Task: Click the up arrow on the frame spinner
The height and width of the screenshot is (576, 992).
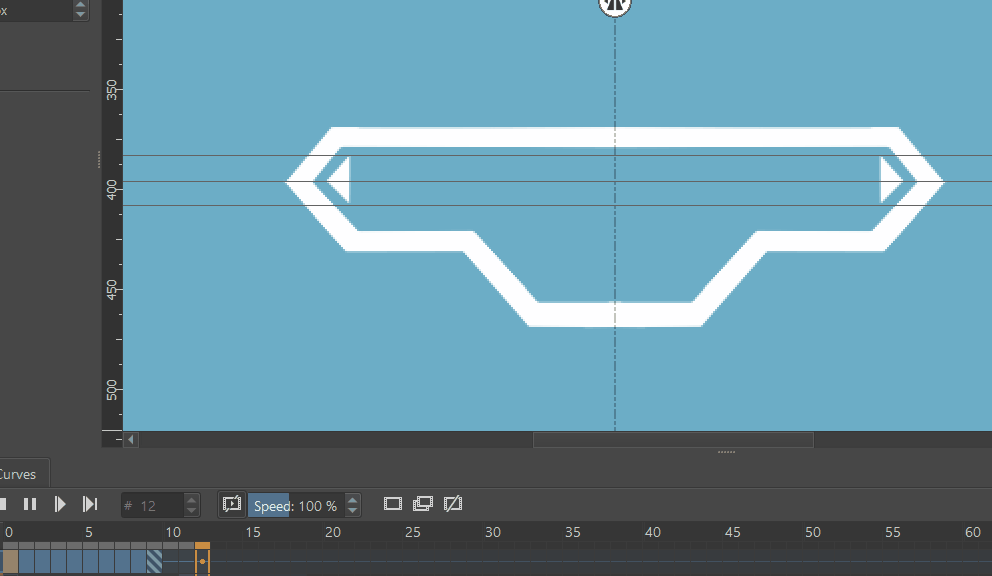Action: [189, 499]
